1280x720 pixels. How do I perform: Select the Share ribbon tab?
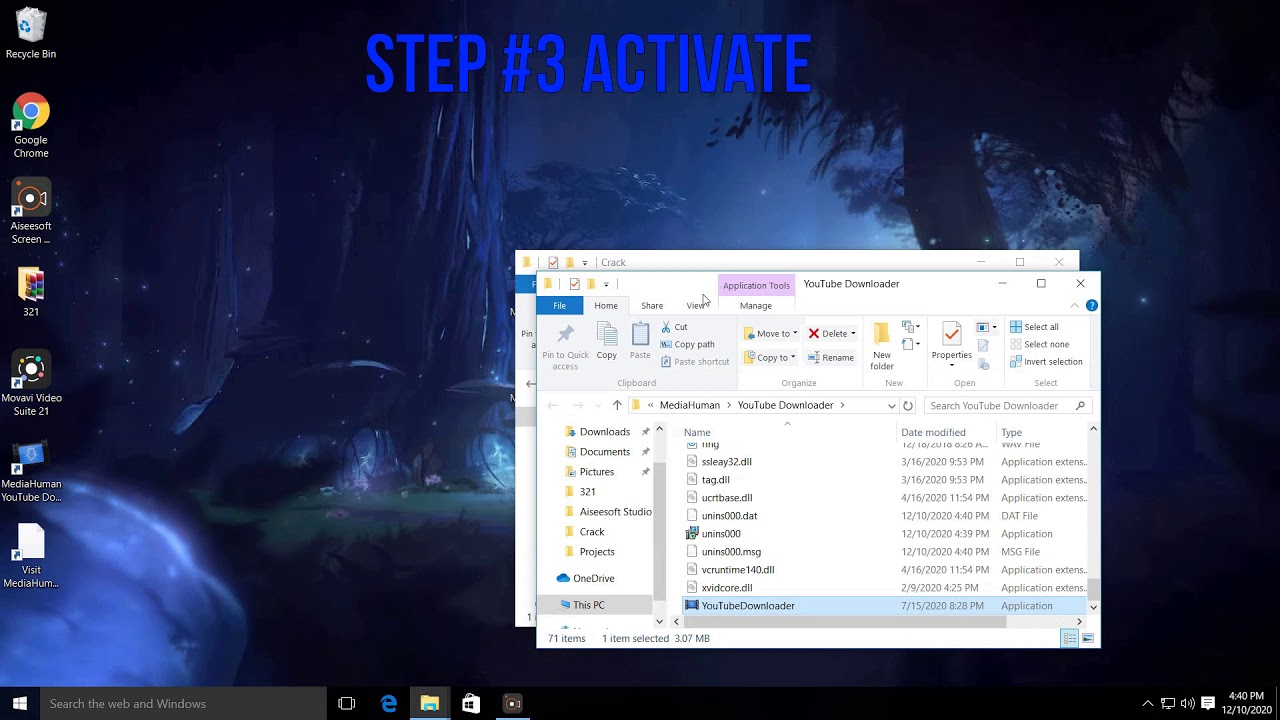(x=652, y=306)
